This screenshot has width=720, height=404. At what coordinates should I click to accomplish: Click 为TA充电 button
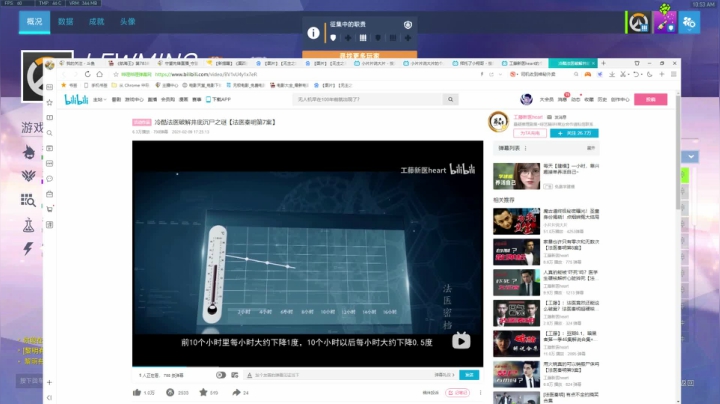click(x=529, y=133)
